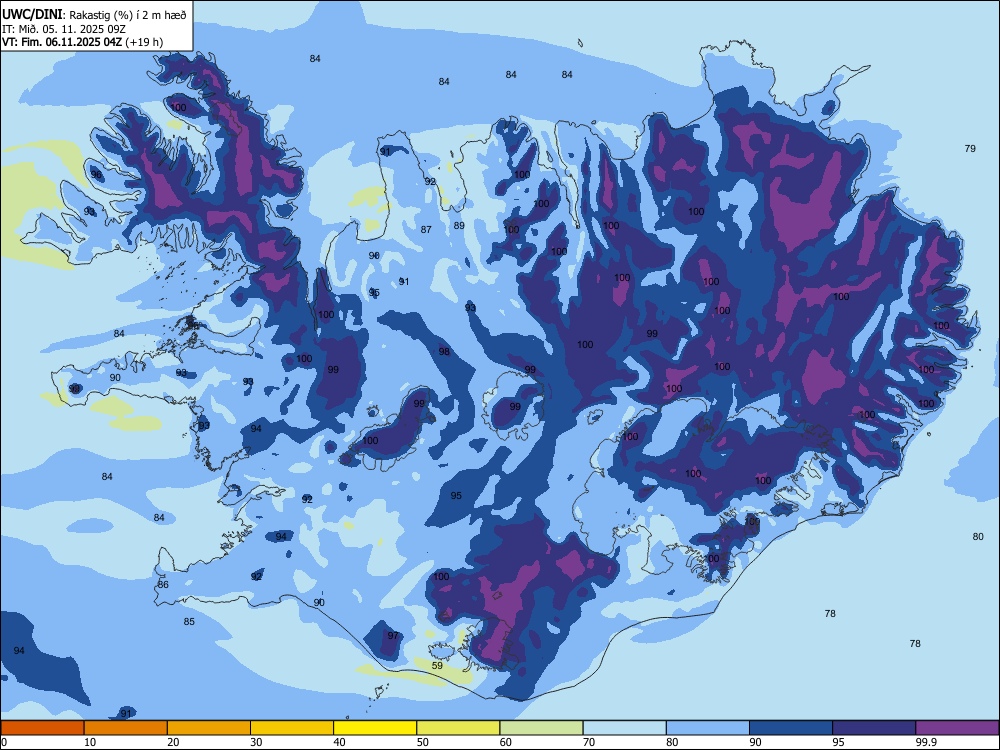Viewport: 1000px width, 750px height.
Task: Pick the pale yellow 50–60 legend swatch
Action: (458, 728)
